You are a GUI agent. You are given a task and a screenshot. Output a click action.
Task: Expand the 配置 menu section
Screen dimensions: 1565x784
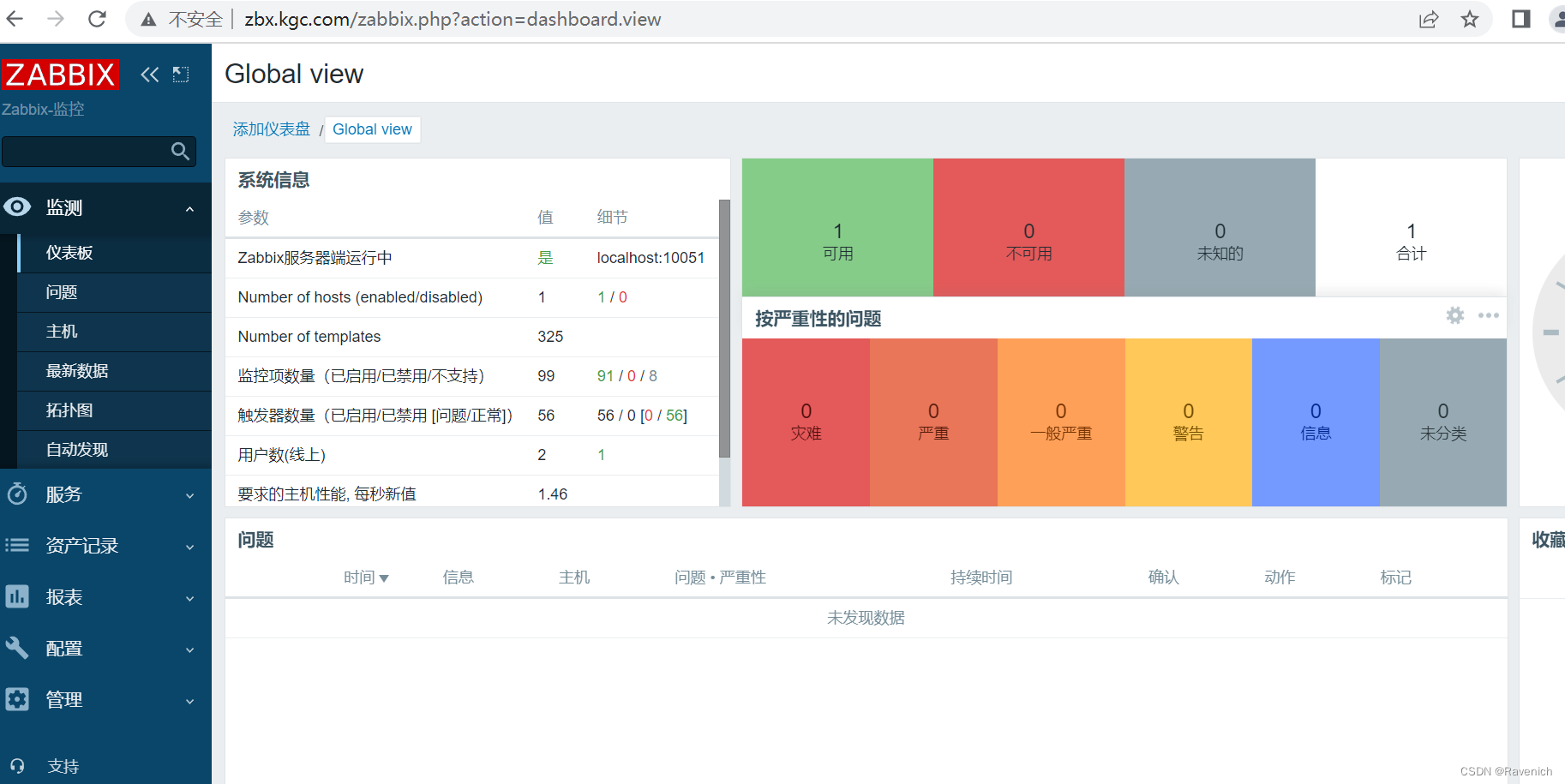click(189, 649)
